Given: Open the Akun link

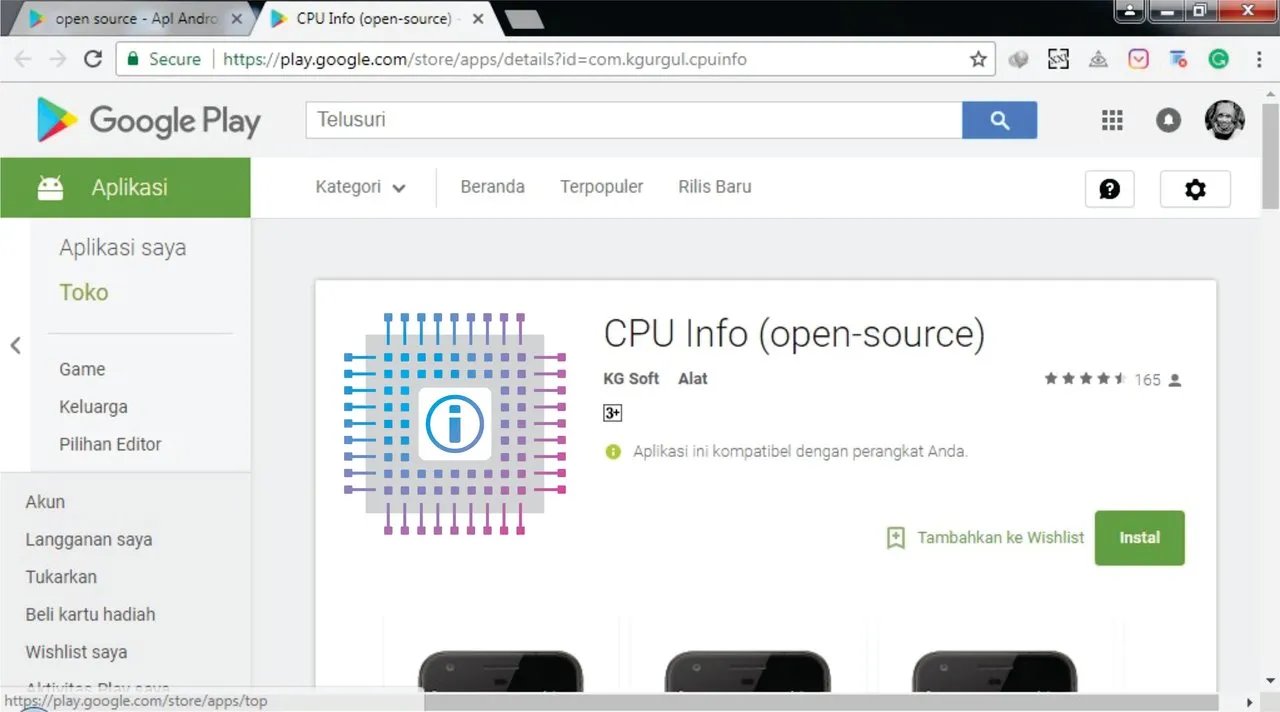Looking at the screenshot, I should [x=45, y=502].
